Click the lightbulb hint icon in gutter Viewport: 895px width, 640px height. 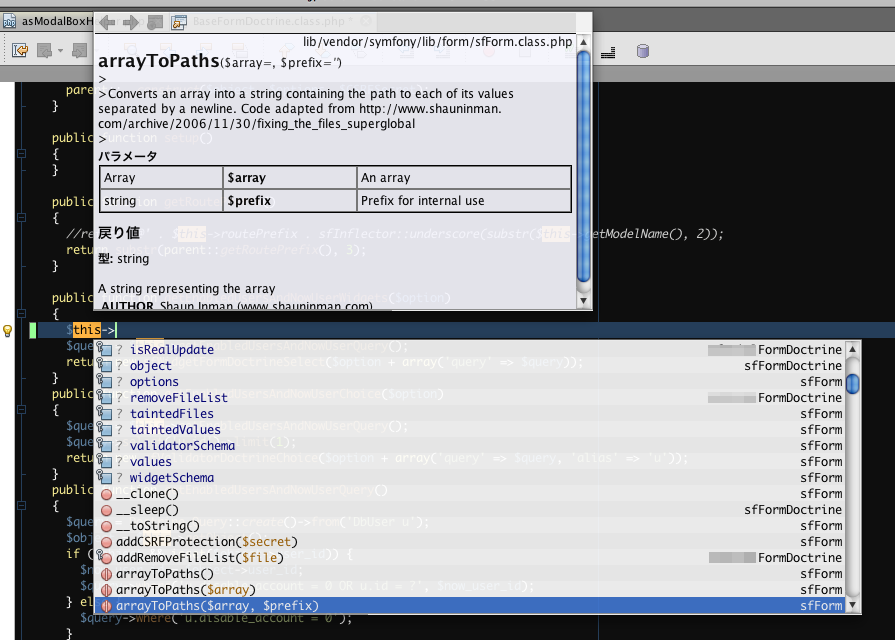(x=8, y=330)
